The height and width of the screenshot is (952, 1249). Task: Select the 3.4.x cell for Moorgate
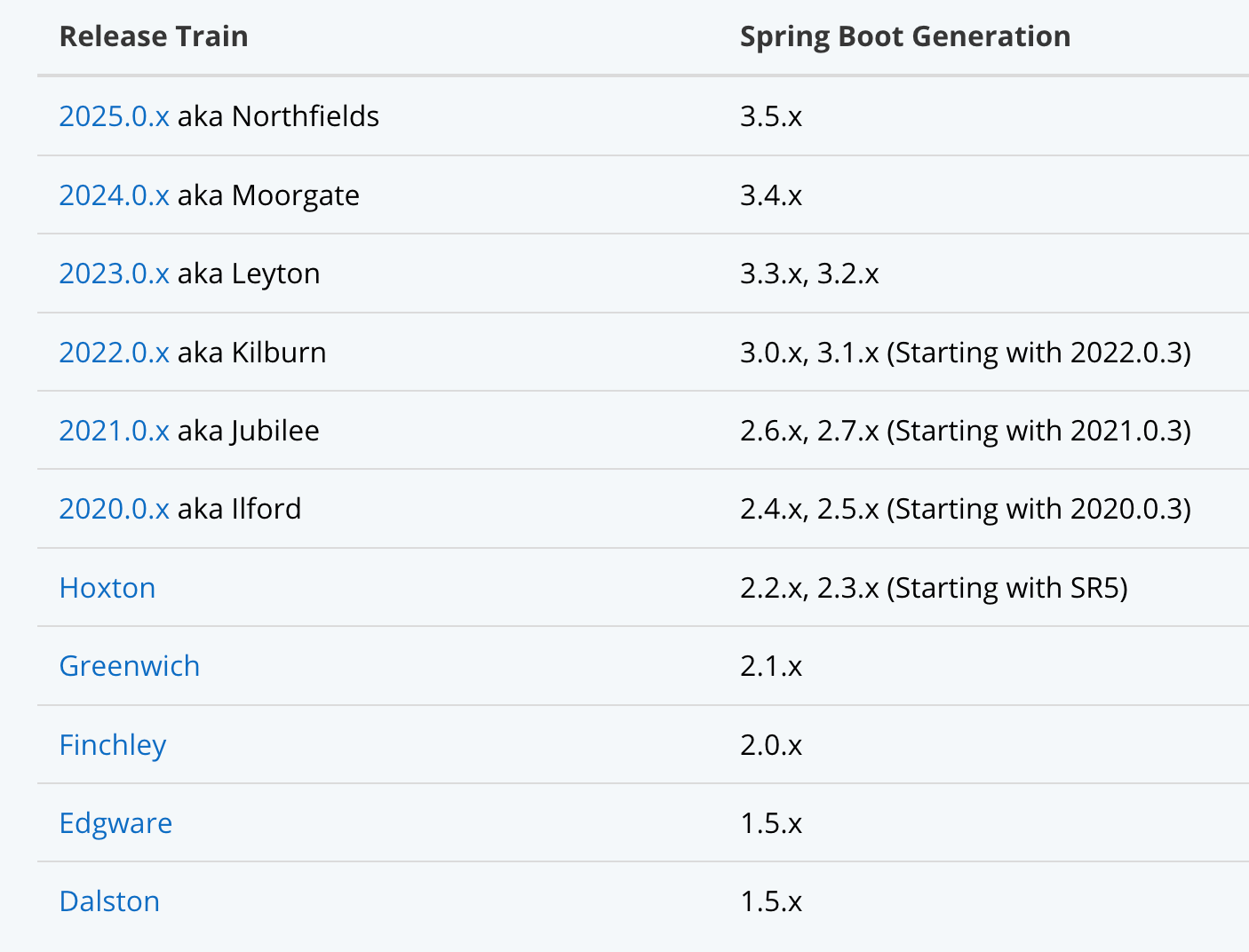click(771, 195)
